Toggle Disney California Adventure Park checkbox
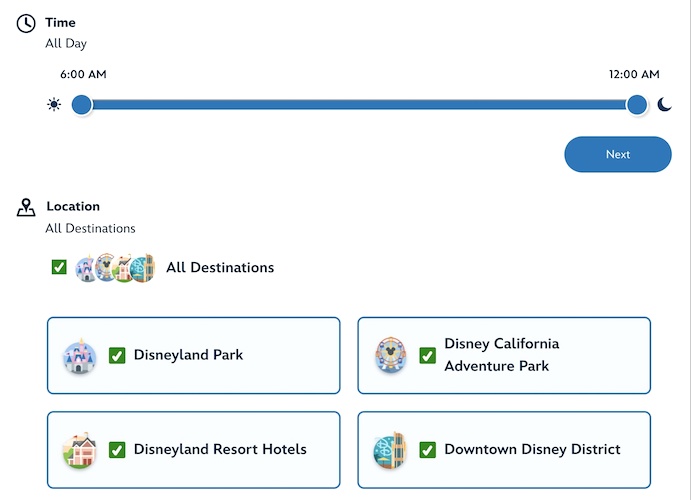Image resolution: width=691 pixels, height=500 pixels. coord(428,355)
